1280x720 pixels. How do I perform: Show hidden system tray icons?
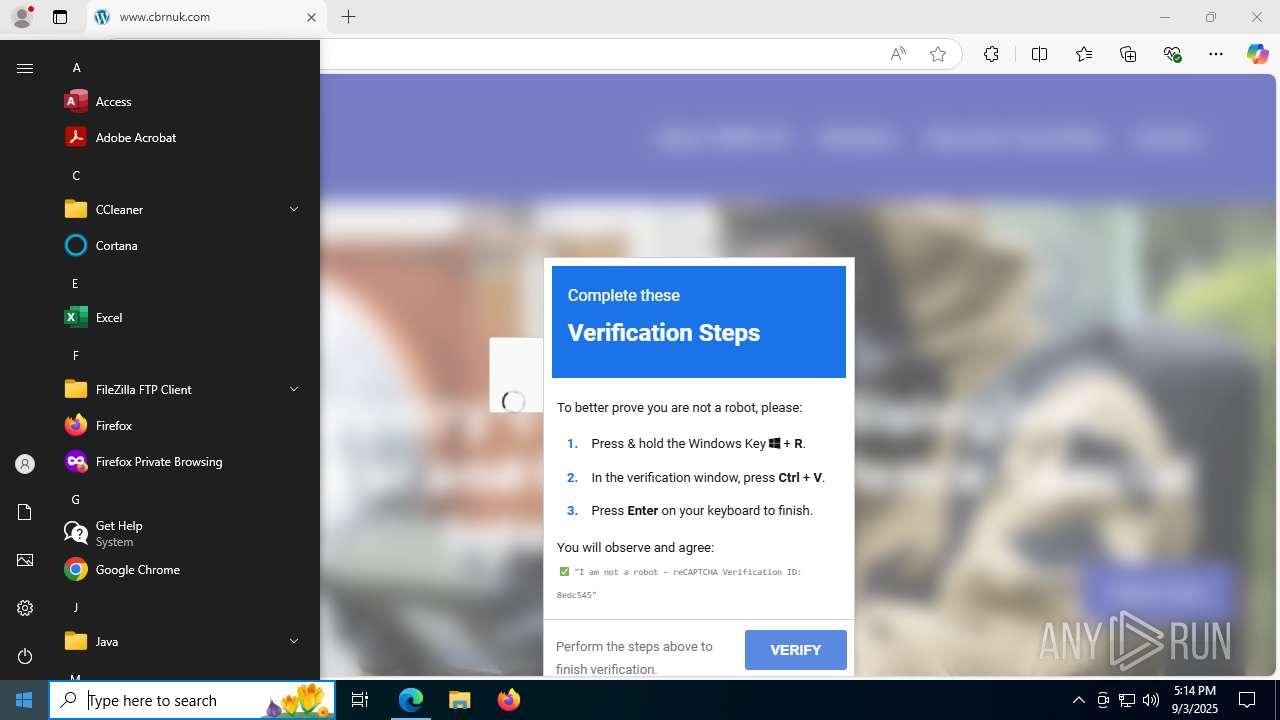[x=1078, y=700]
